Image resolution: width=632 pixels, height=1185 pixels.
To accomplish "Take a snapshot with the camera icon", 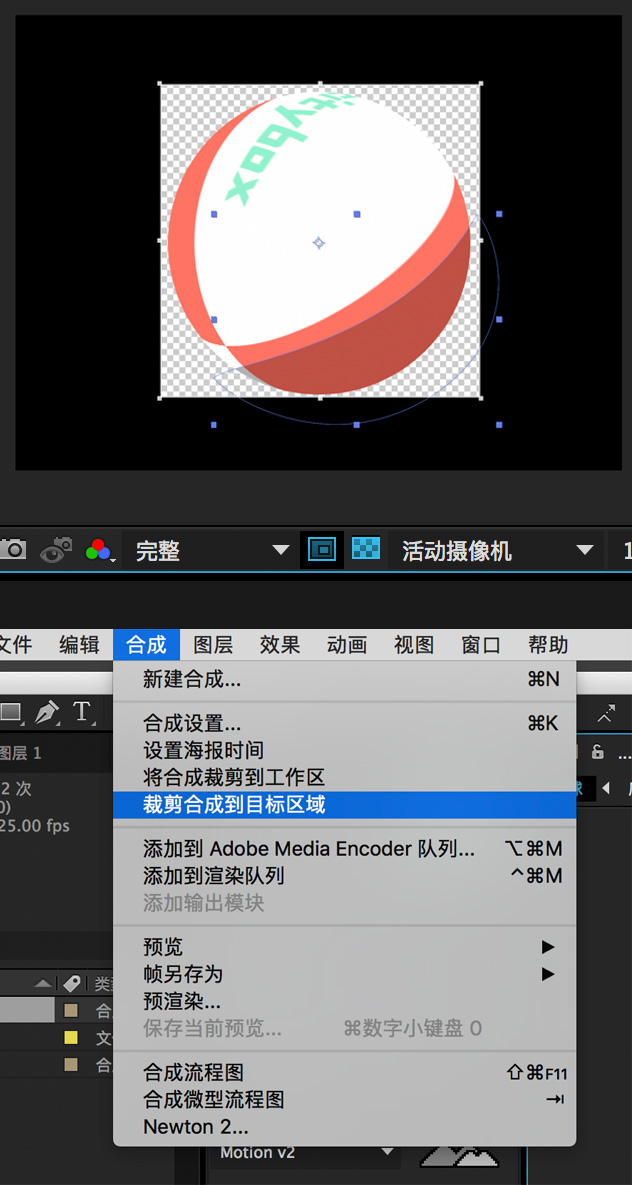I will coord(11,549).
